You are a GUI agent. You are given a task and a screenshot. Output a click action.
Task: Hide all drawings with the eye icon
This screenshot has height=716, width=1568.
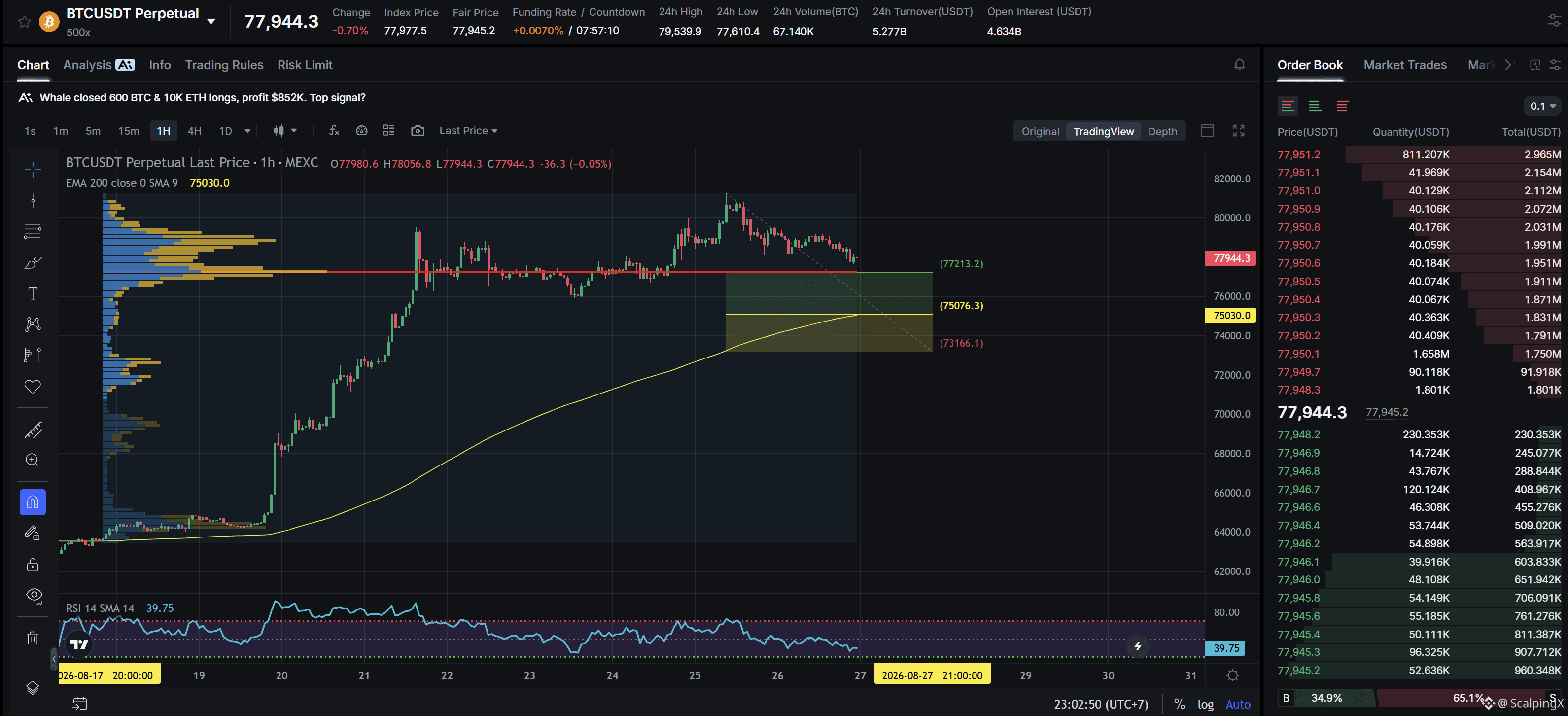34,596
